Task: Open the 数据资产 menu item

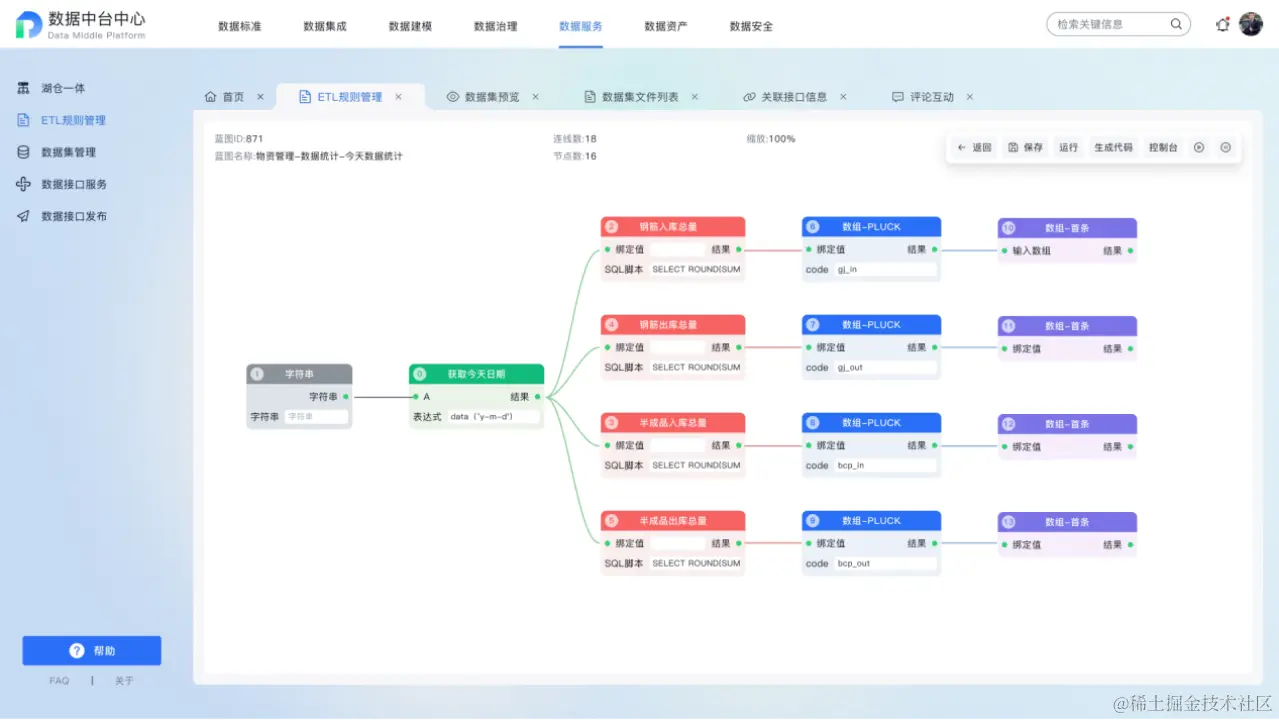Action: (665, 27)
